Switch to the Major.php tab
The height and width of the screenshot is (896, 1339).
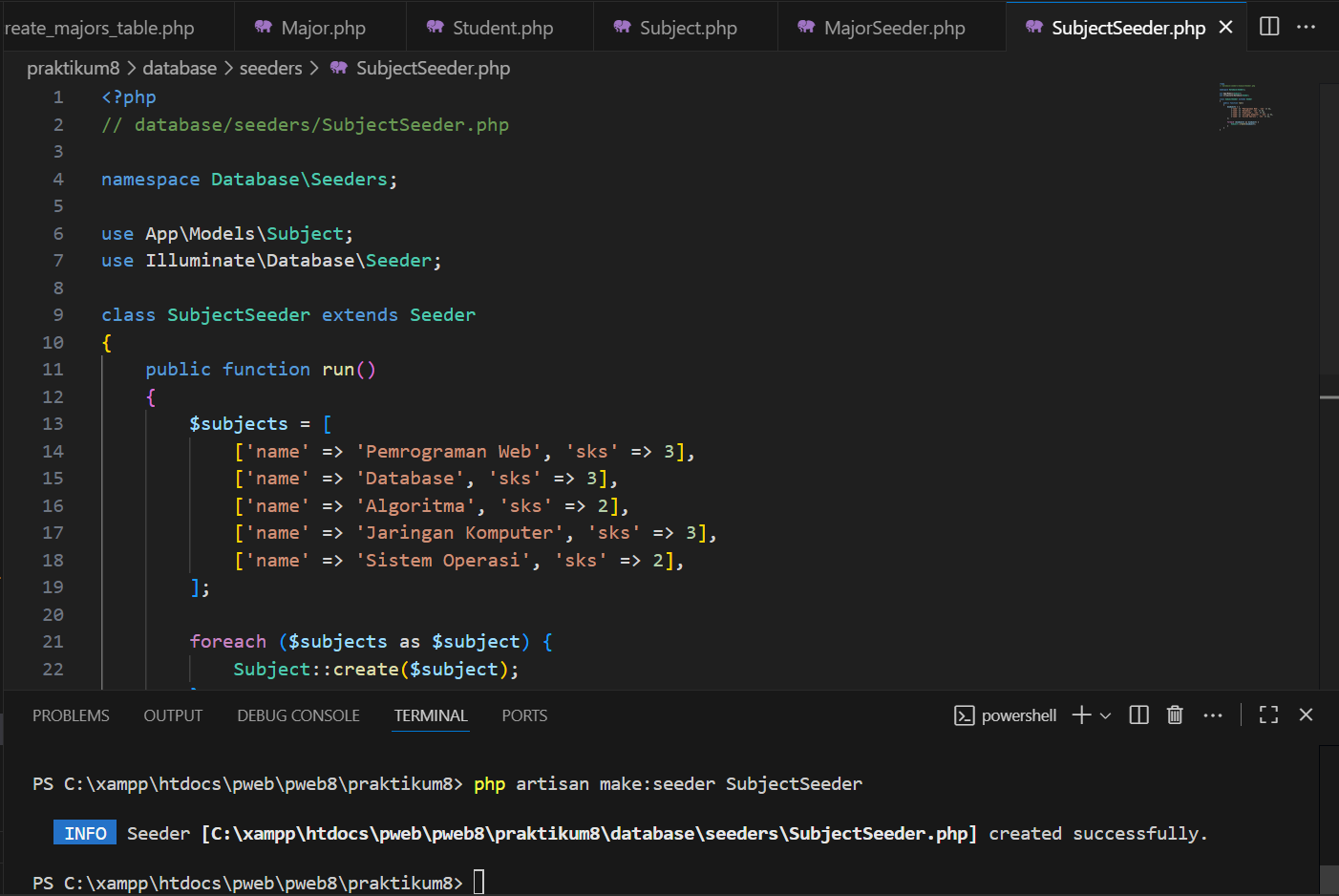(320, 27)
